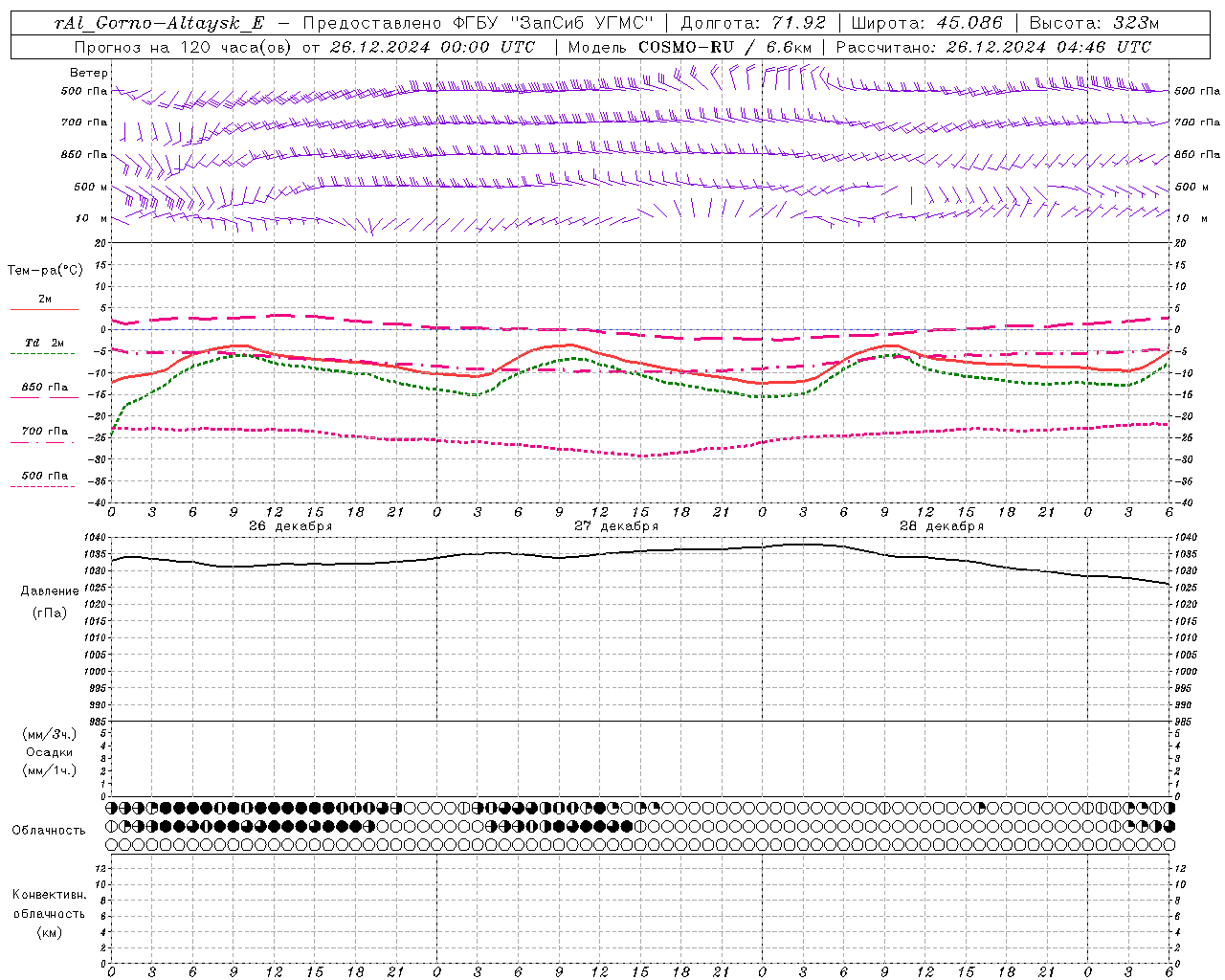This screenshot has height=980, width=1225.
Task: Click the provider text 'Предоставлено ФГБУ ЗапСиб УГМС'
Action: tap(479, 23)
